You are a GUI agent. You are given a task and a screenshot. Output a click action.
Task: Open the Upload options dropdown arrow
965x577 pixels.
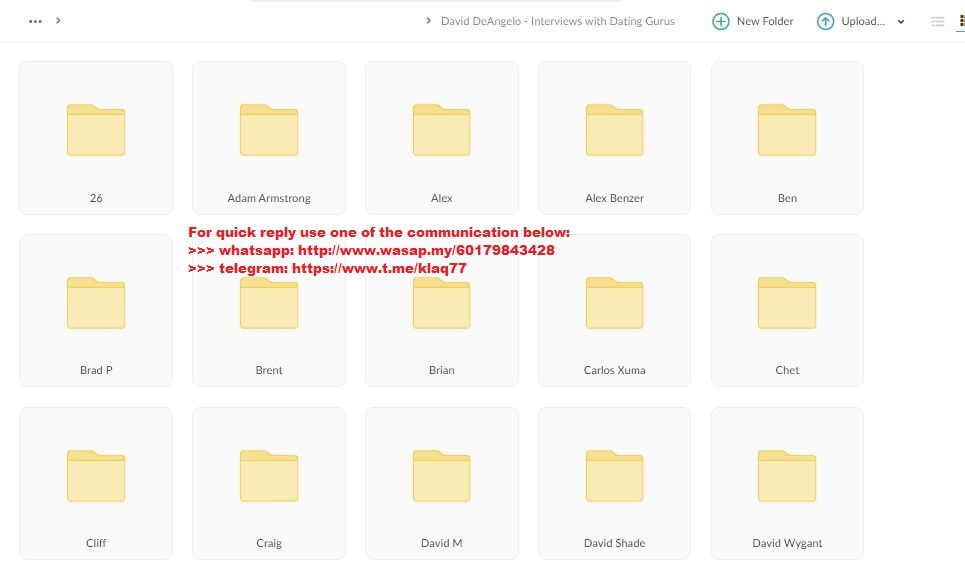[x=901, y=22]
